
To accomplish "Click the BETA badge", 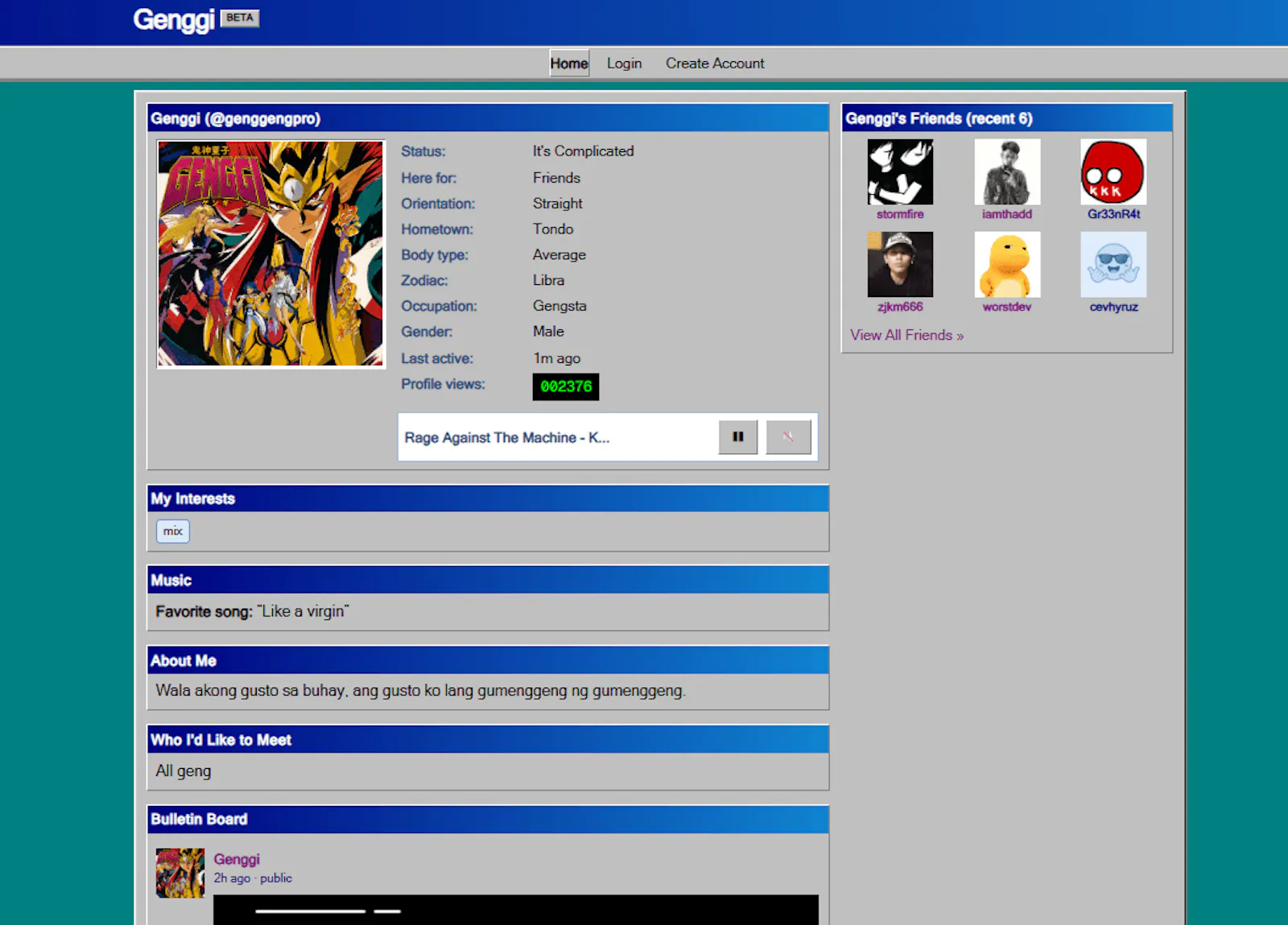I will pos(240,18).
